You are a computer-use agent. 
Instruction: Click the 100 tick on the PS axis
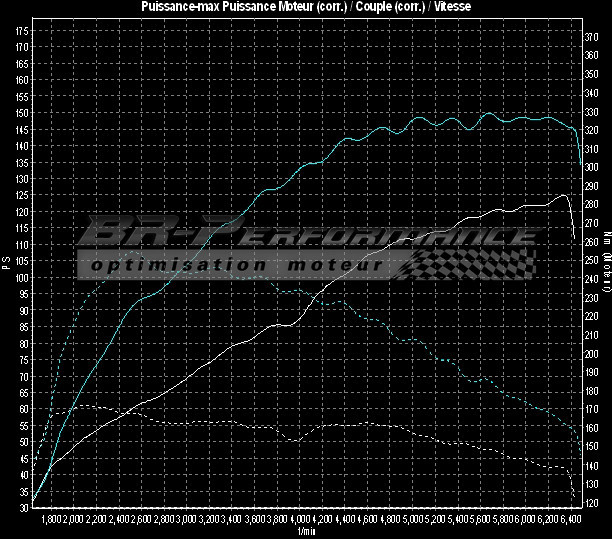point(21,277)
